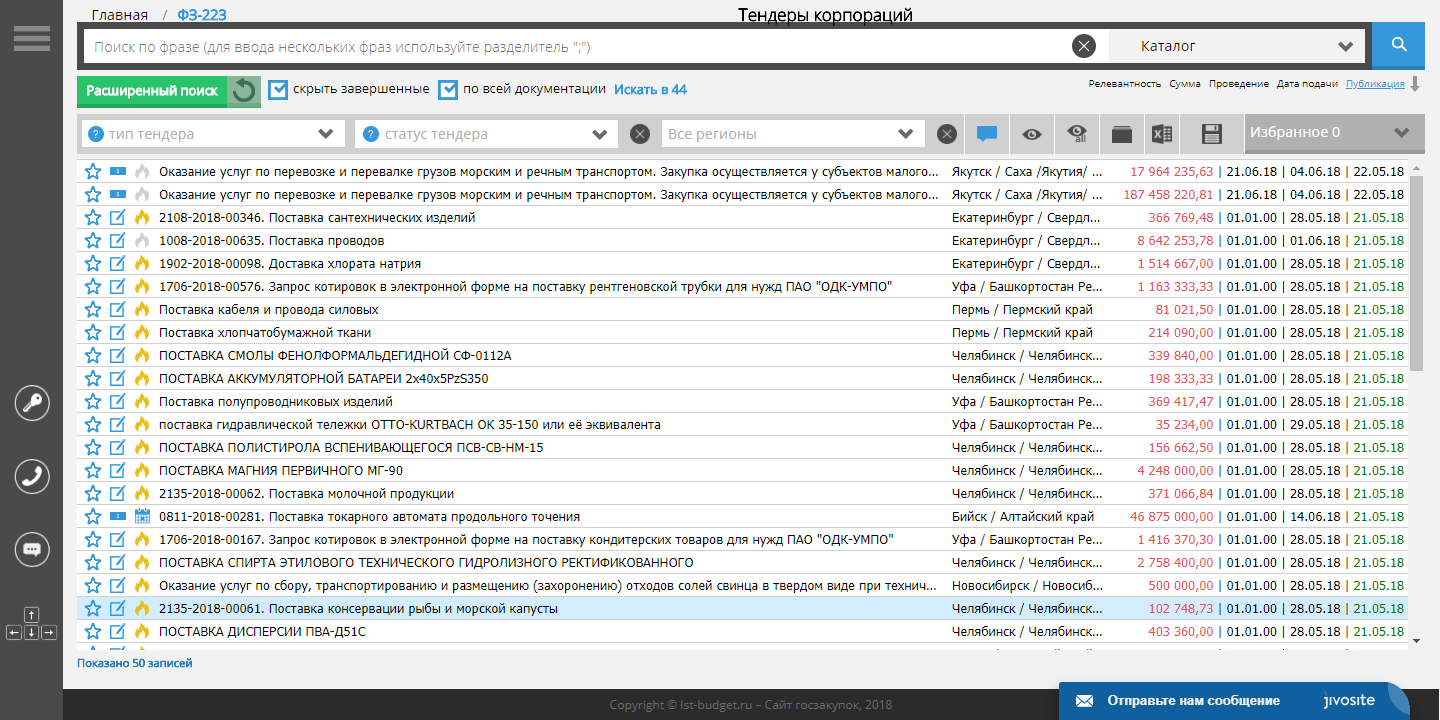Click the 'Искать в 44' link
This screenshot has height=720, width=1440.
(650, 89)
